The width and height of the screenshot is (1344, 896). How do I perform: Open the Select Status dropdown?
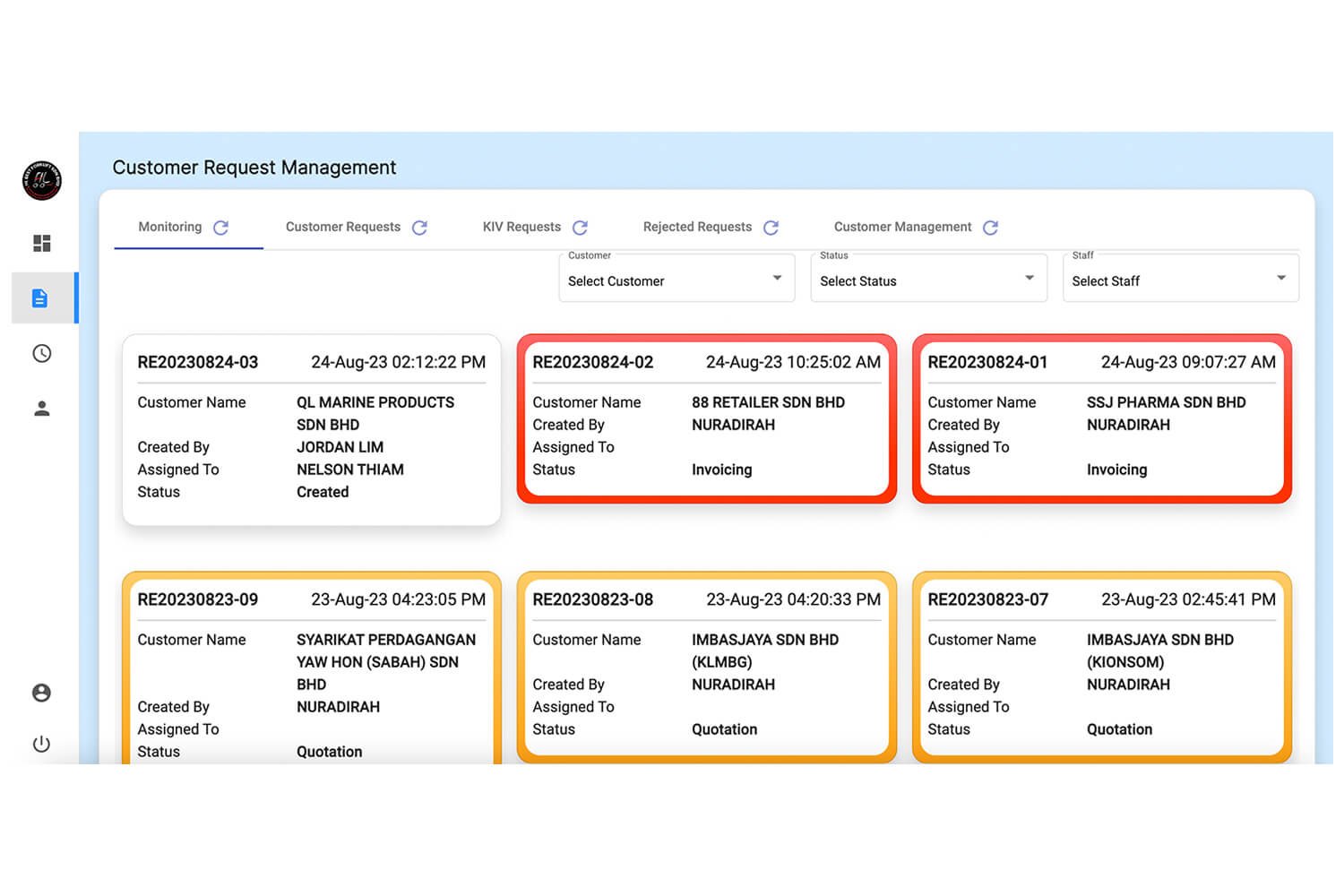[x=928, y=280]
